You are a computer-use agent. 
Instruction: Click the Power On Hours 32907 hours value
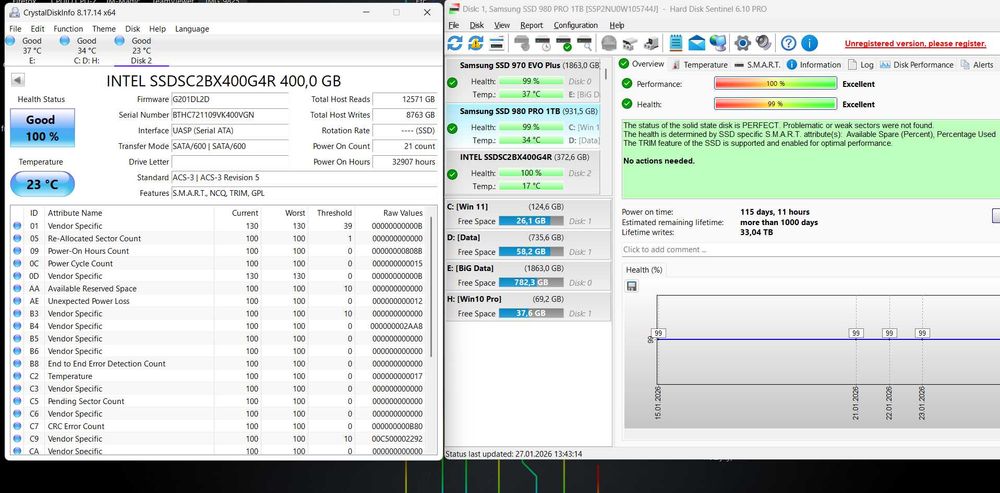click(x=406, y=162)
